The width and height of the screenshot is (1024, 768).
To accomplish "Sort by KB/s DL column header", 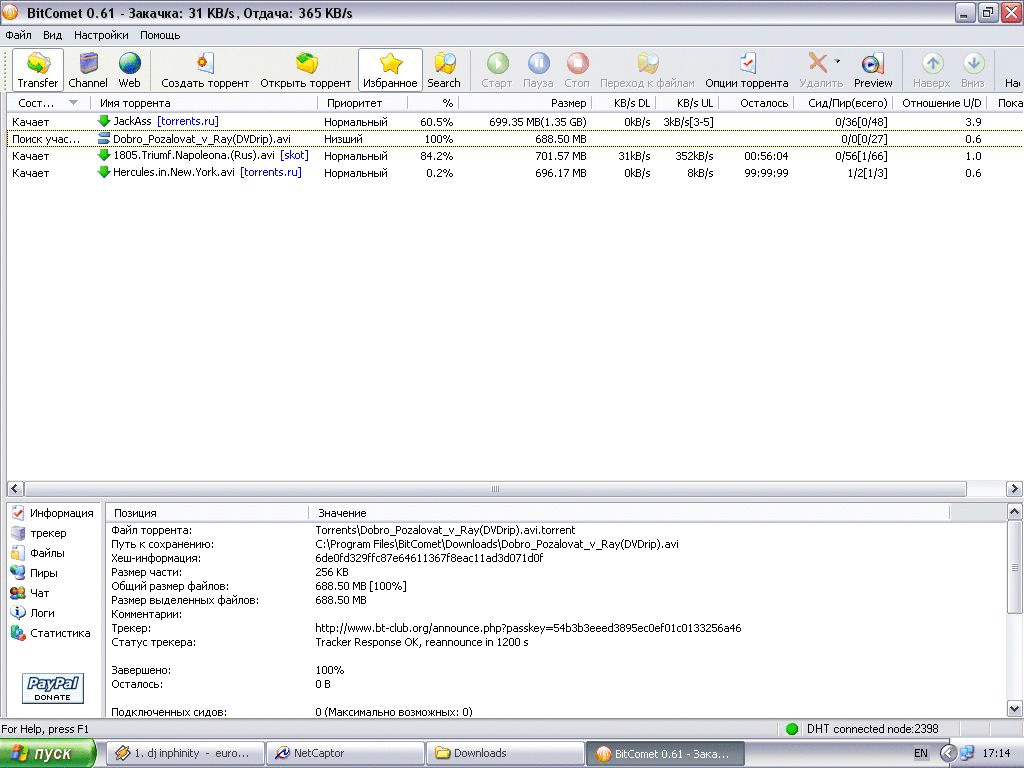I will click(x=624, y=103).
